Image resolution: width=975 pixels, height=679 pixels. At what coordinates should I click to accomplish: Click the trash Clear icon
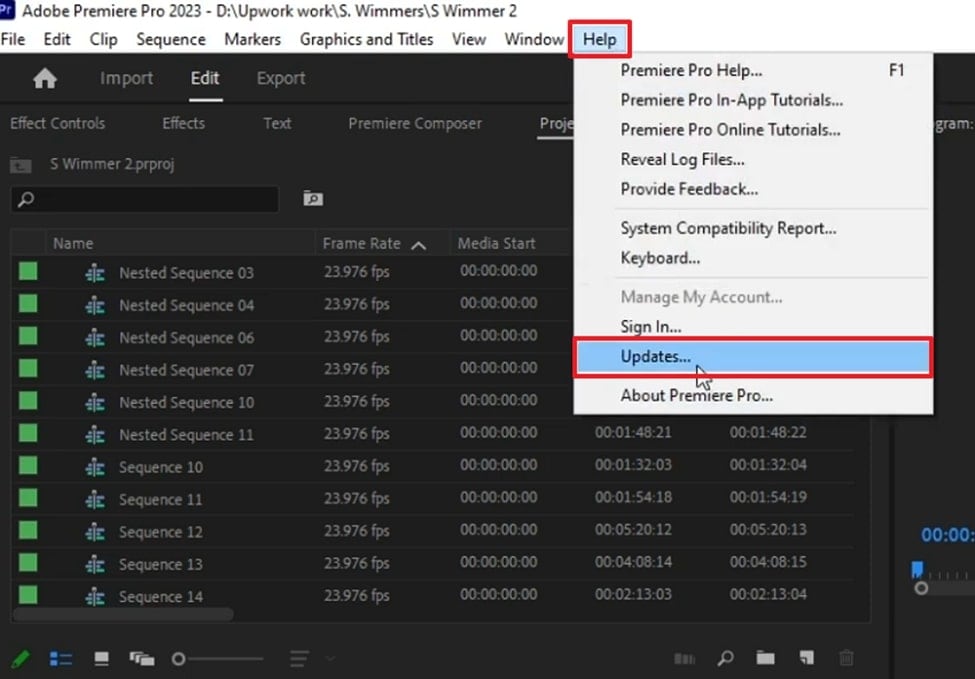coord(846,658)
